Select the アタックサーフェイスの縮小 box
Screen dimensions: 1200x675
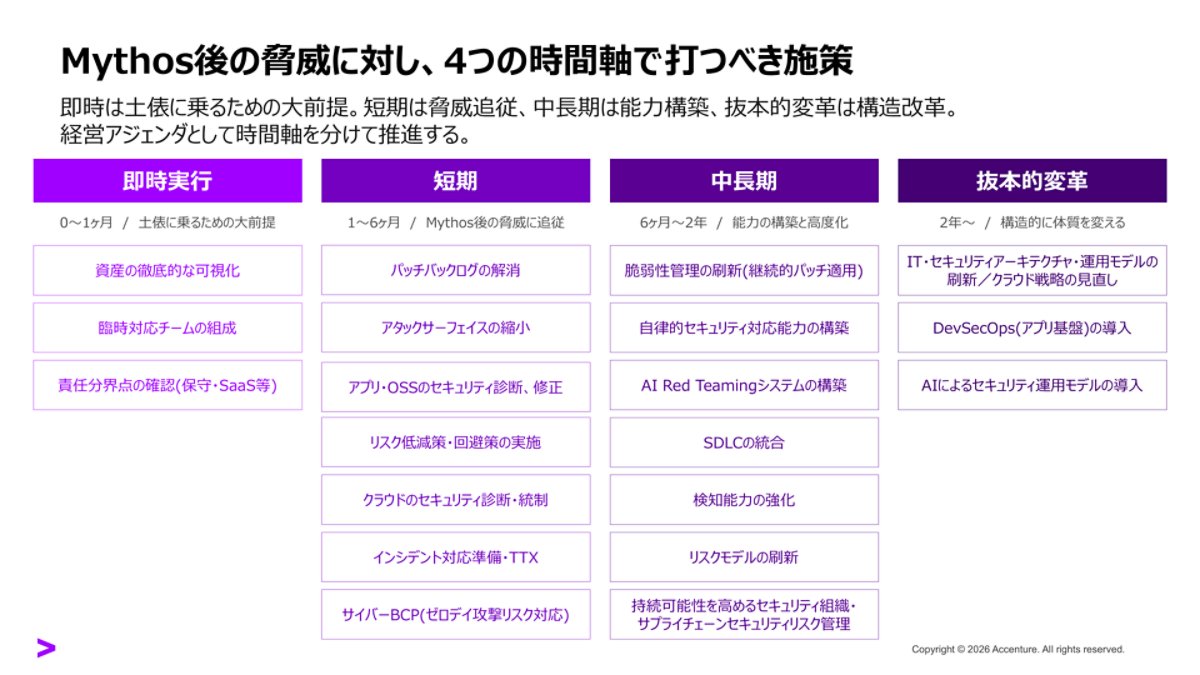pyautogui.click(x=455, y=327)
